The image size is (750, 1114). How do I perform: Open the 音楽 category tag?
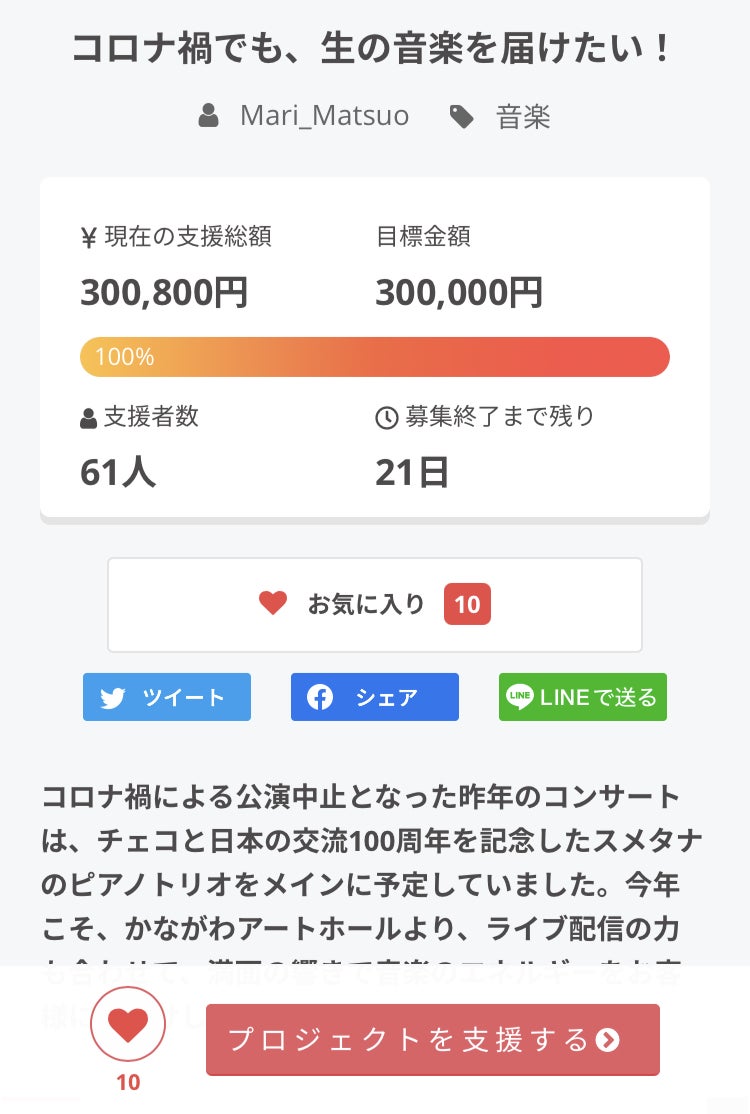(x=523, y=117)
